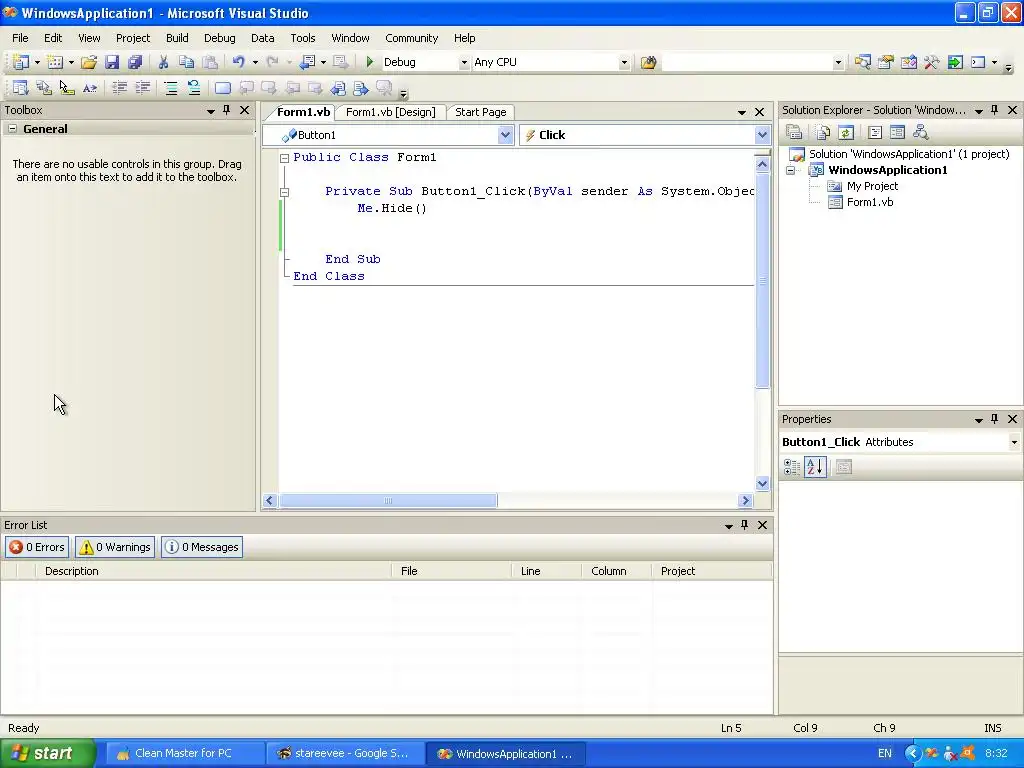The height and width of the screenshot is (768, 1024).
Task: Switch to stareevee Google taskbar item
Action: [344, 754]
